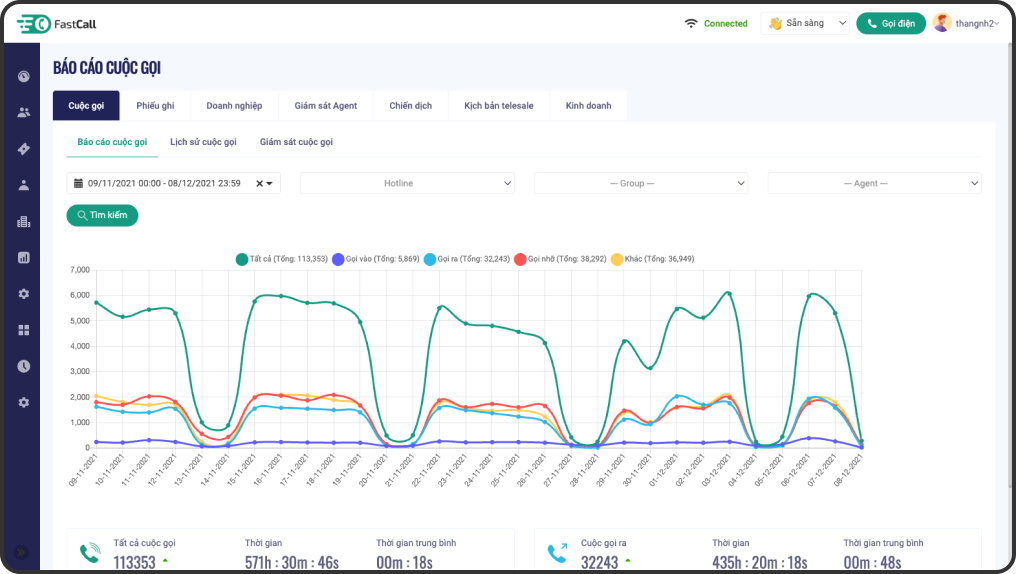Open the bar chart reports sidebar icon
Viewport: 1016px width, 574px height.
tap(24, 258)
